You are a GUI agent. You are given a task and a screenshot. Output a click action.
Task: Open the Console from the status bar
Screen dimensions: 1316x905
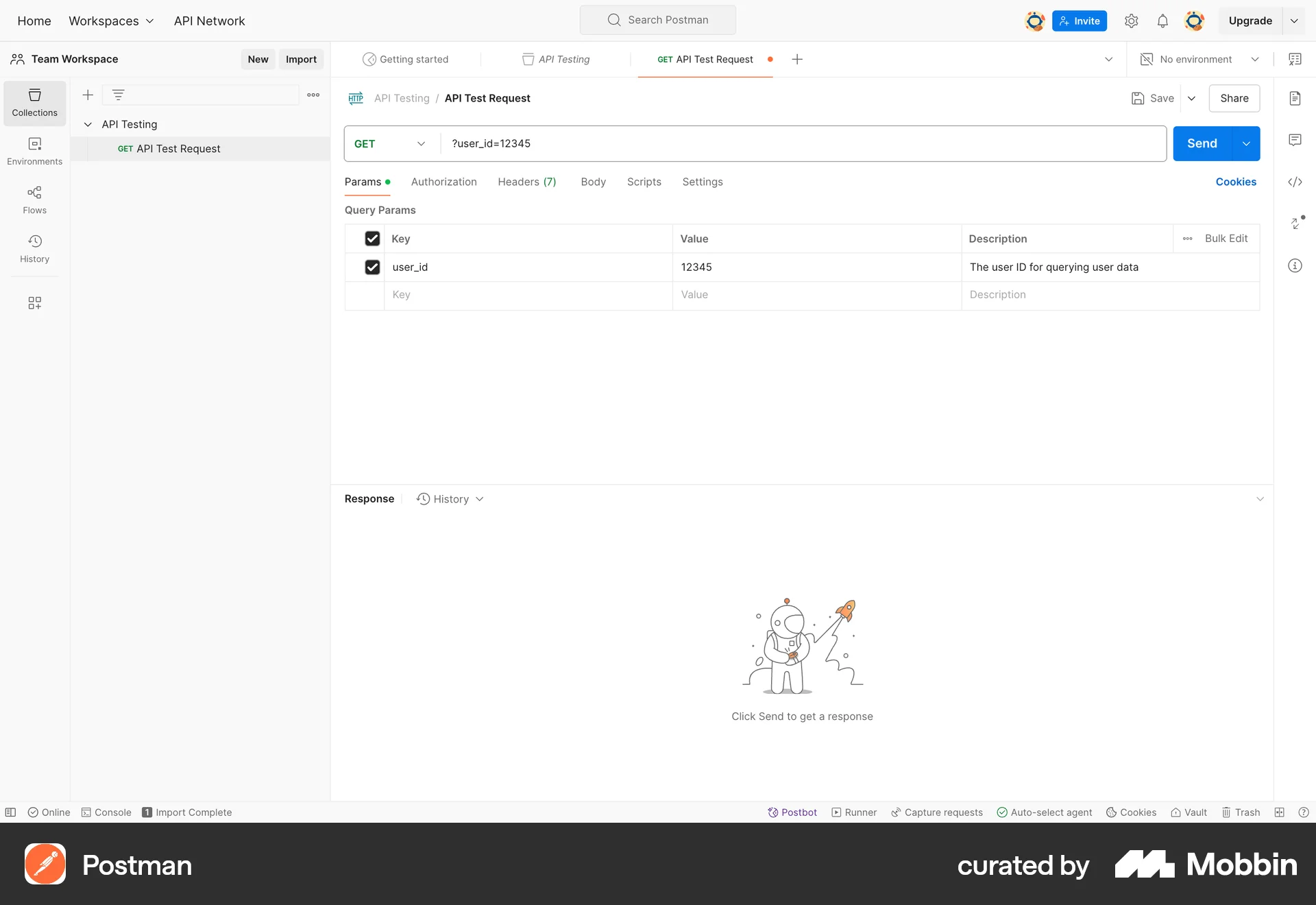(106, 812)
